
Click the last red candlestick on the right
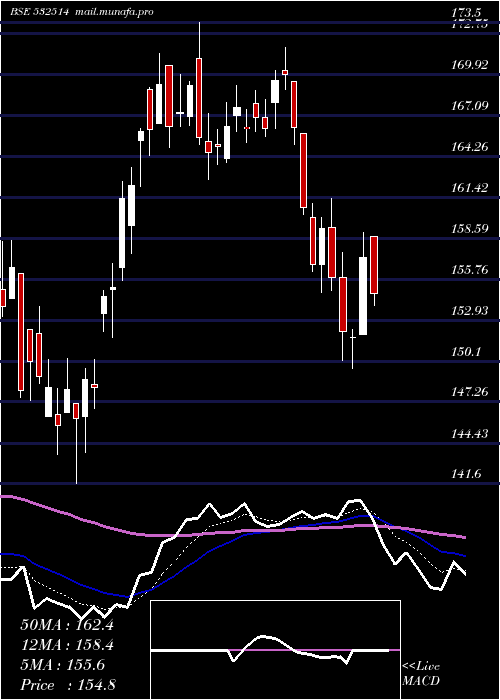pos(374,265)
